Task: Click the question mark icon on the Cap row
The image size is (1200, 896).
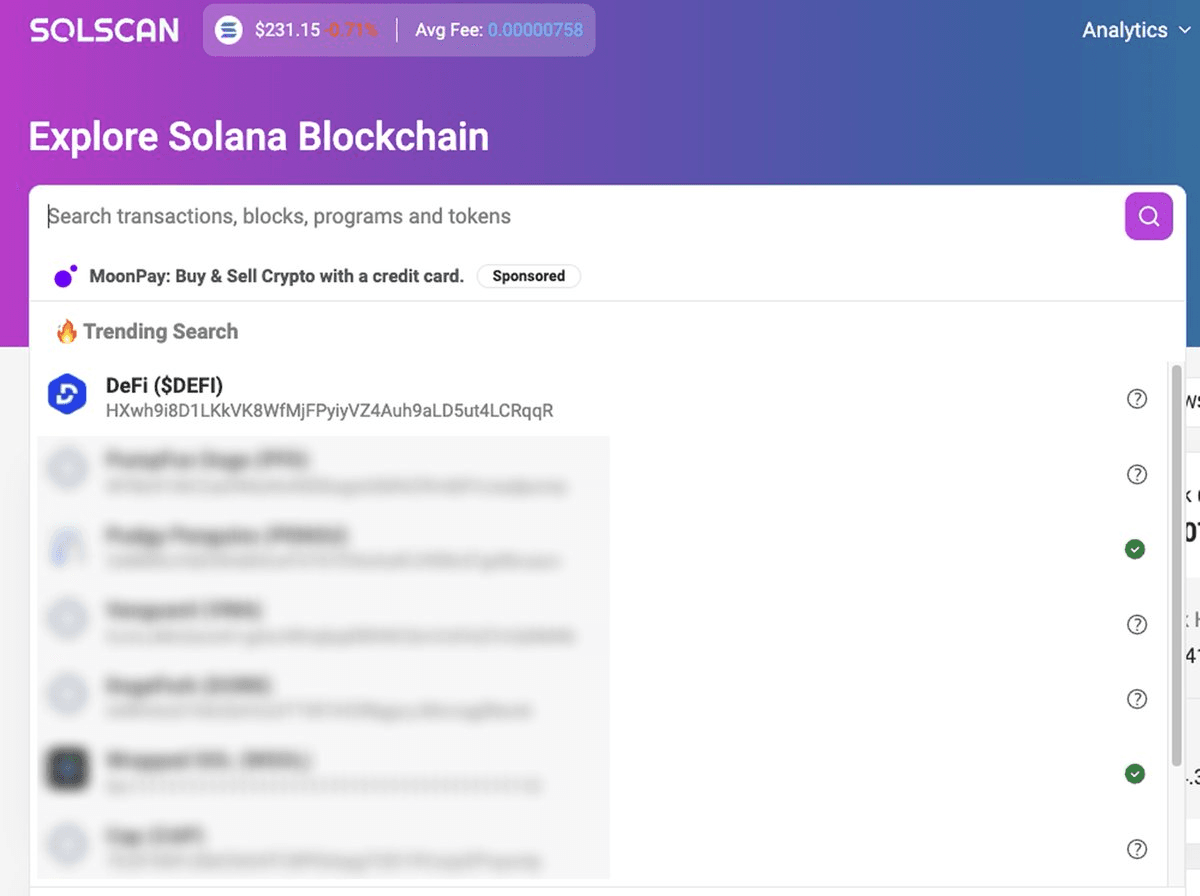Action: click(1136, 849)
